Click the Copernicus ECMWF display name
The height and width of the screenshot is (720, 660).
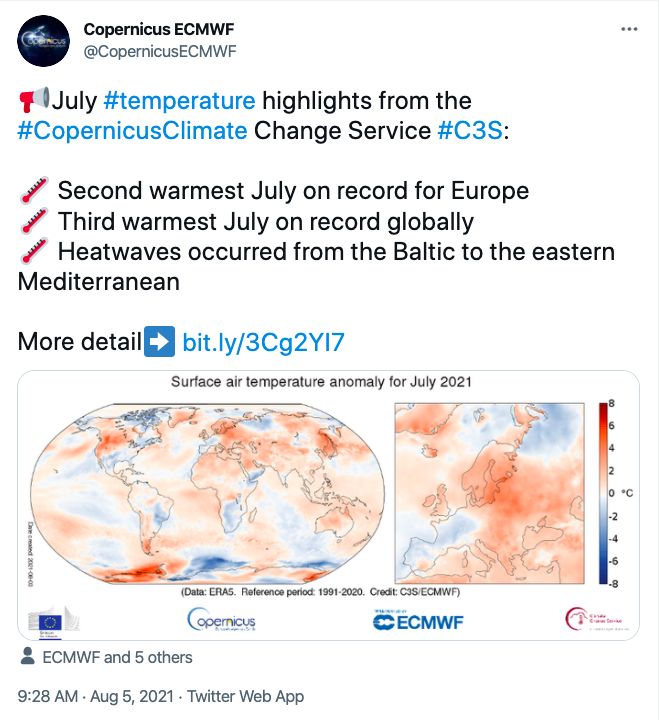coord(160,30)
